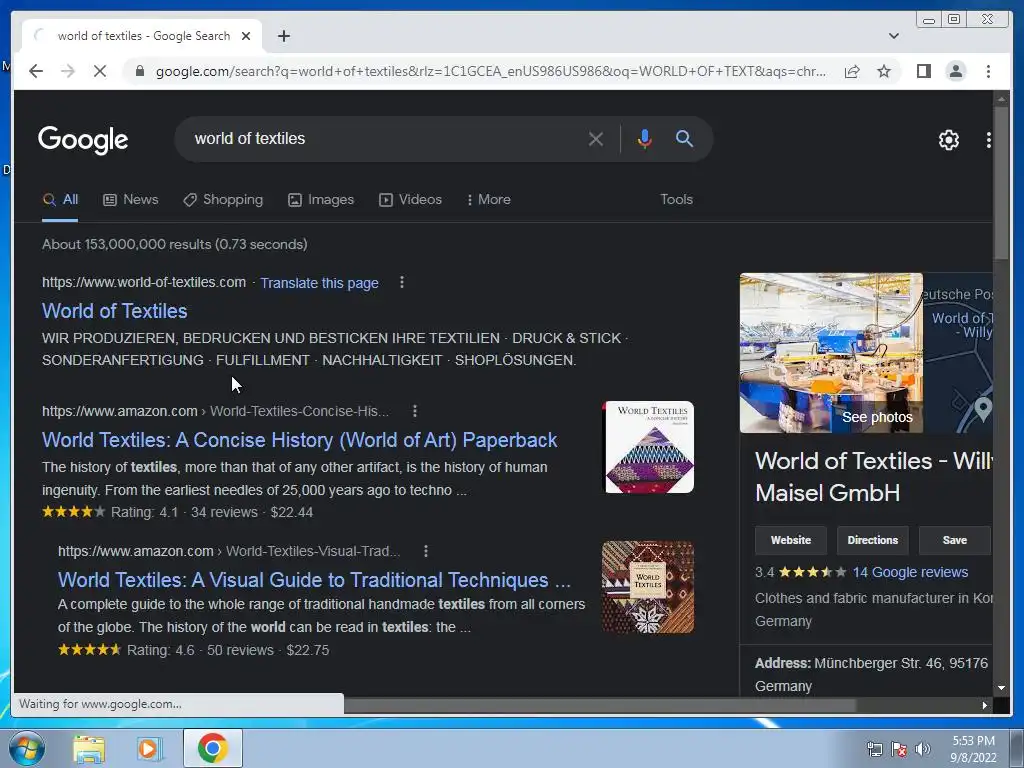
Task: Open the 14 Google reviews link
Action: click(x=910, y=572)
